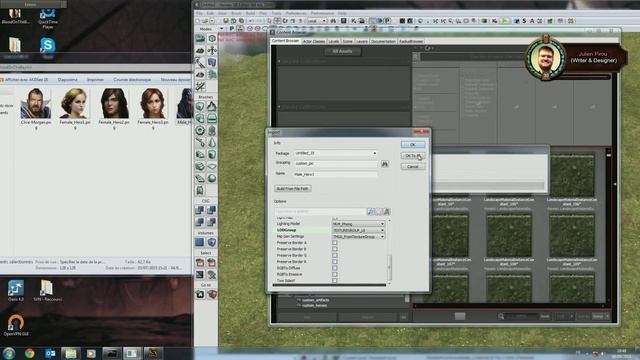Click the CSG Subtract icon
The height and width of the screenshot is (360, 640).
[212, 210]
